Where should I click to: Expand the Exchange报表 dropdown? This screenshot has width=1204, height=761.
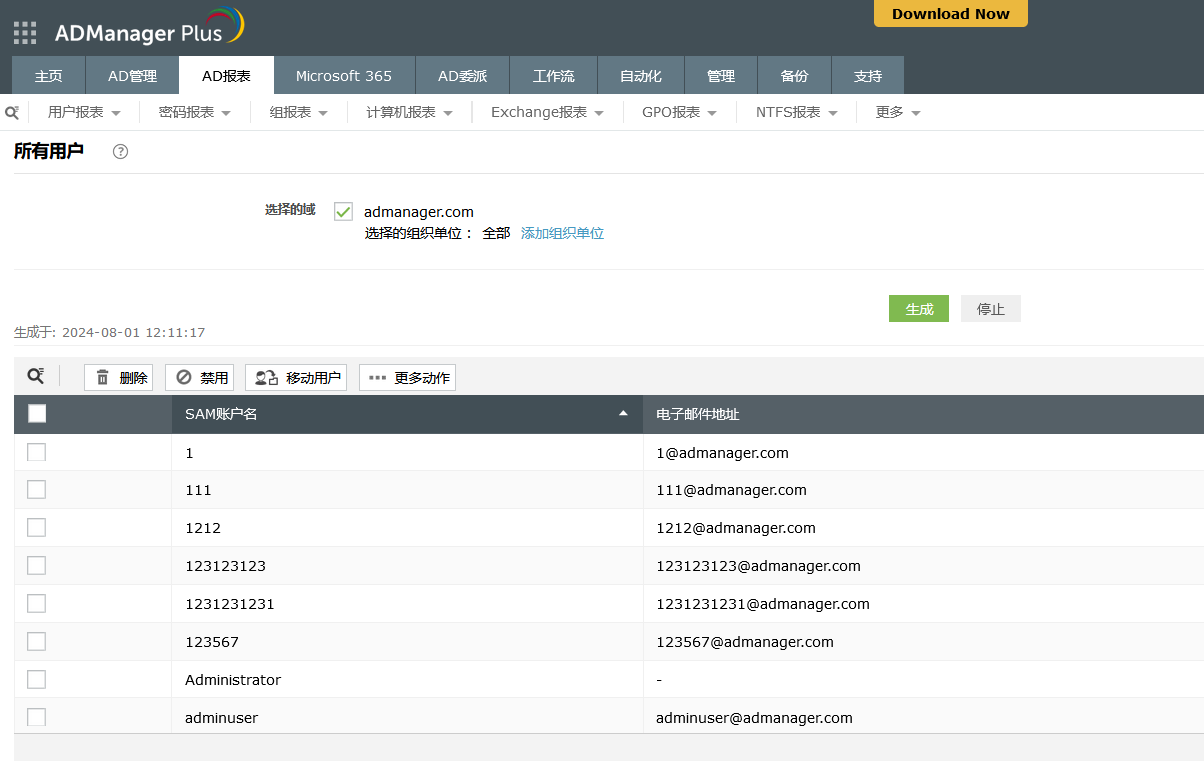[547, 113]
